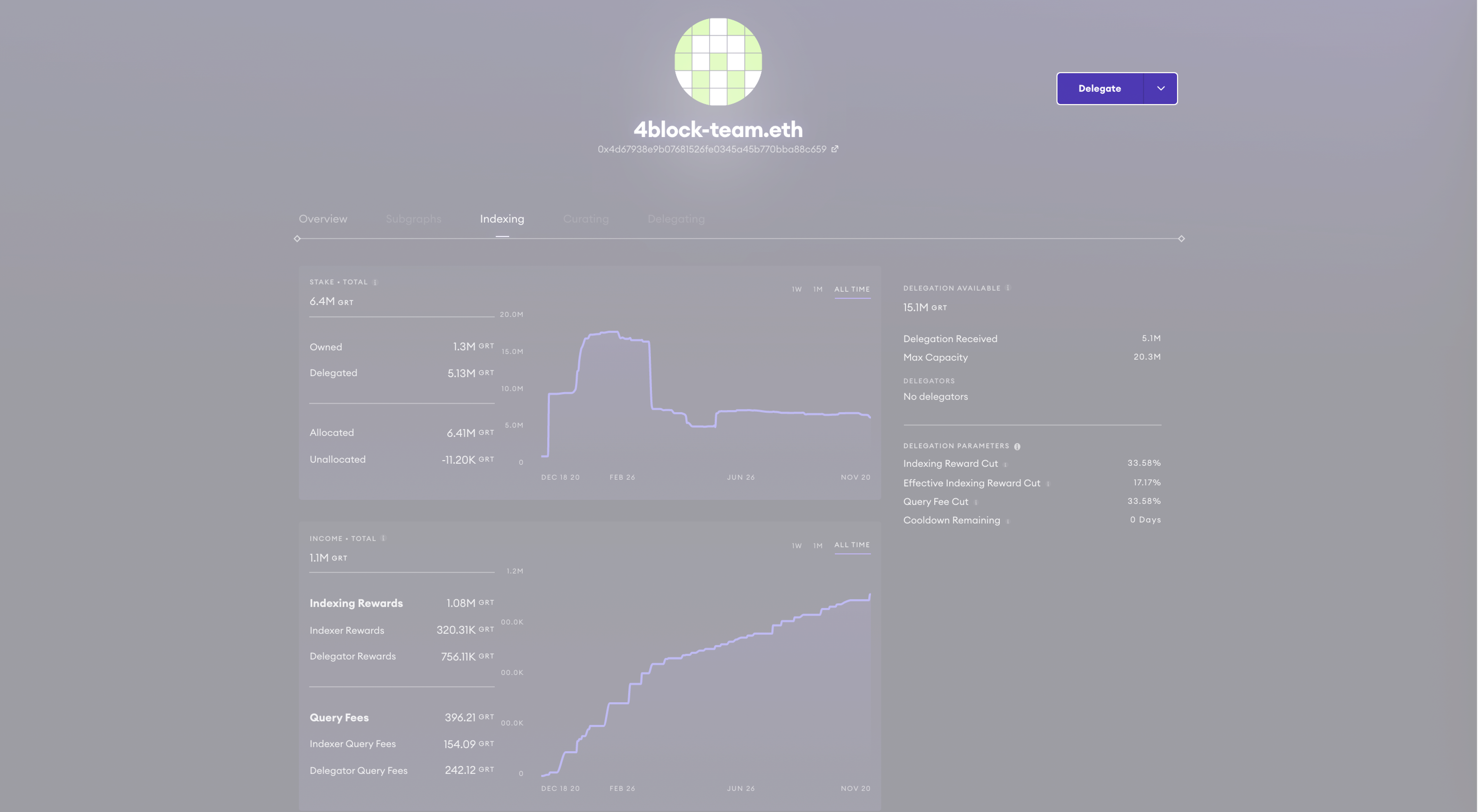Click info icon beside Delegation Parameters
Viewport: 1478px width, 812px height.
1017,446
